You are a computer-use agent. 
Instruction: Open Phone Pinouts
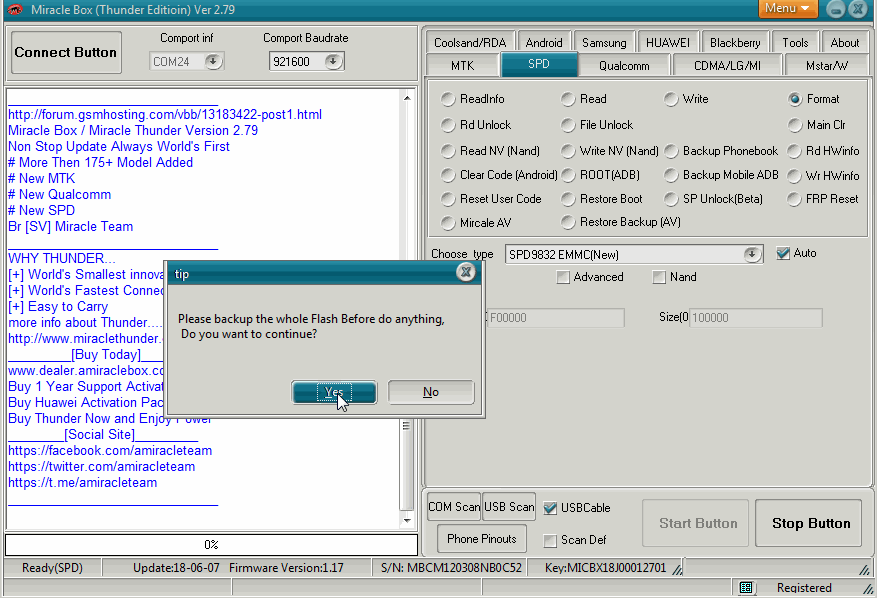[x=482, y=539]
